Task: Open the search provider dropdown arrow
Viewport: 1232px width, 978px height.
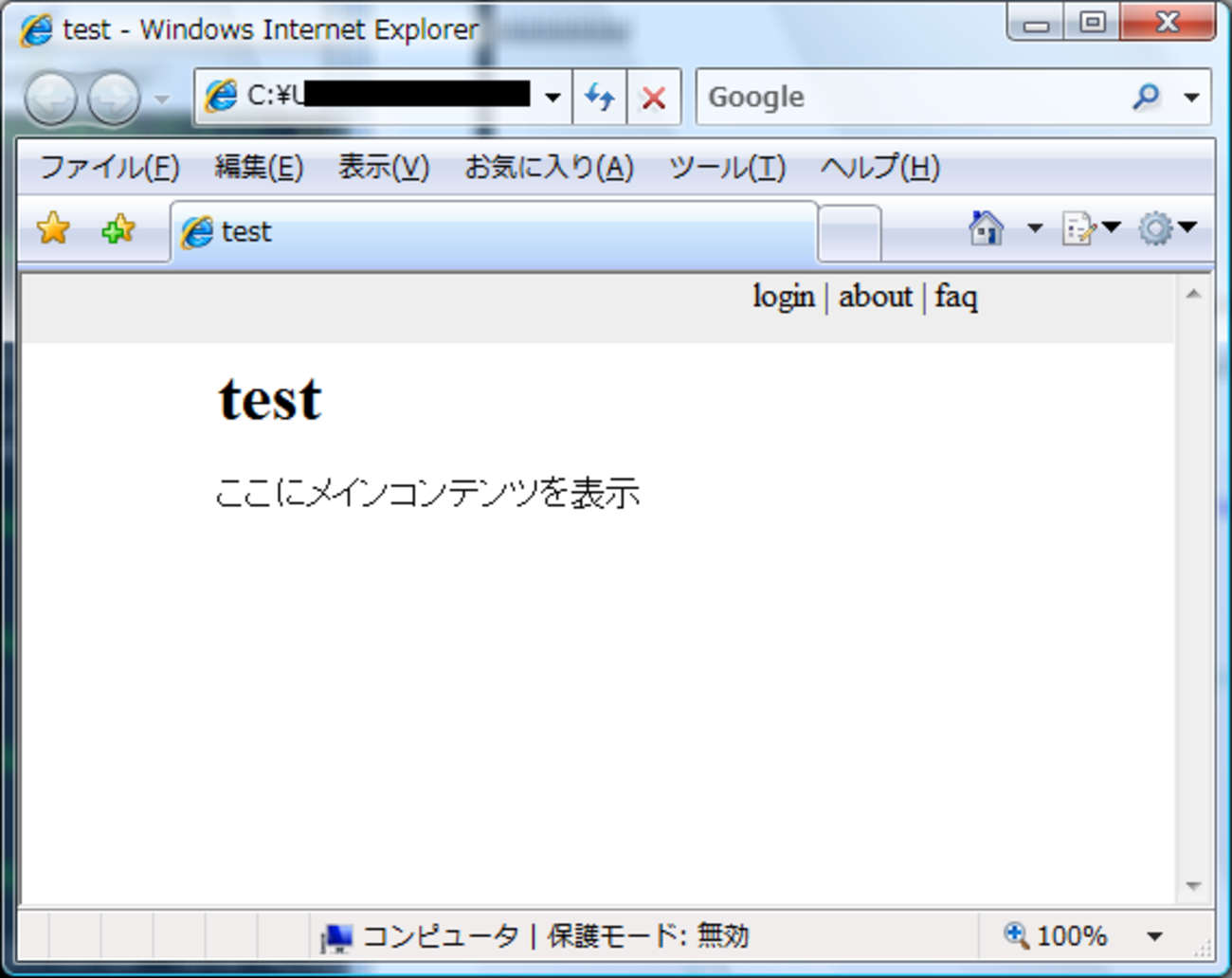Action: tap(1191, 97)
